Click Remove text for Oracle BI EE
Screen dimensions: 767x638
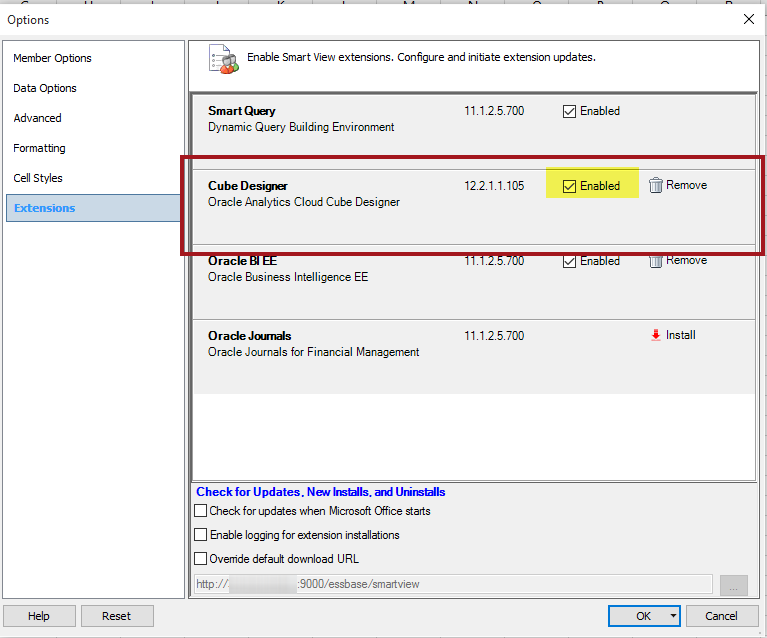pyautogui.click(x=686, y=260)
